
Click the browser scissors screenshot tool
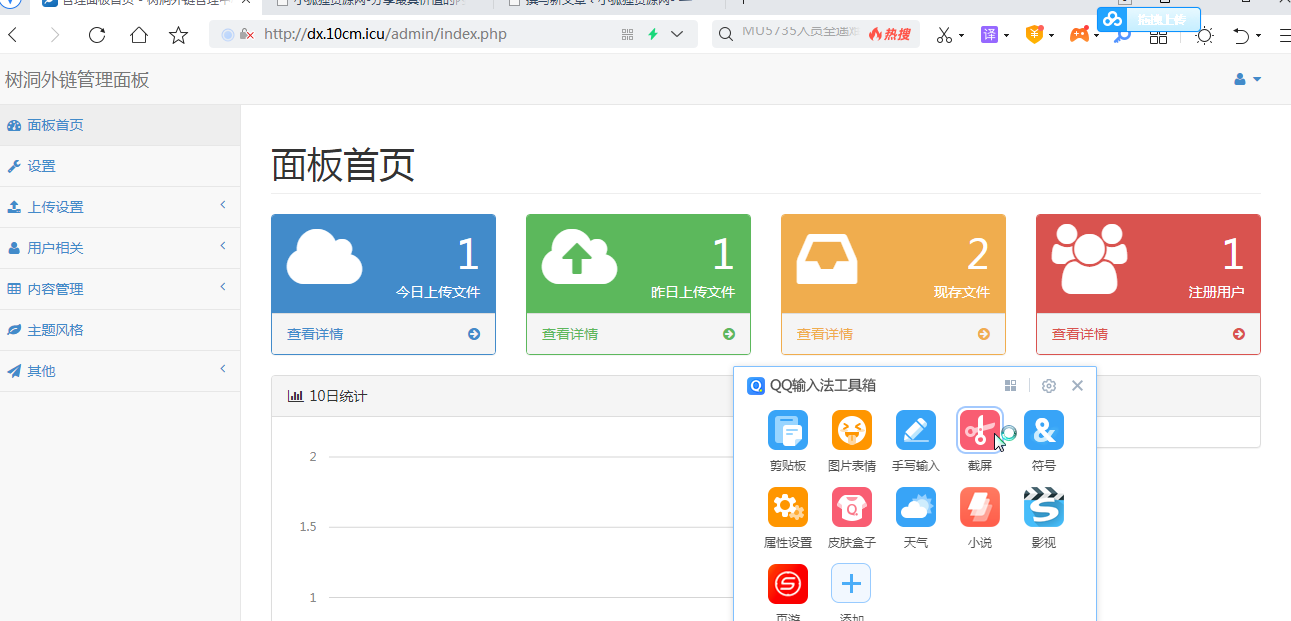point(944,36)
